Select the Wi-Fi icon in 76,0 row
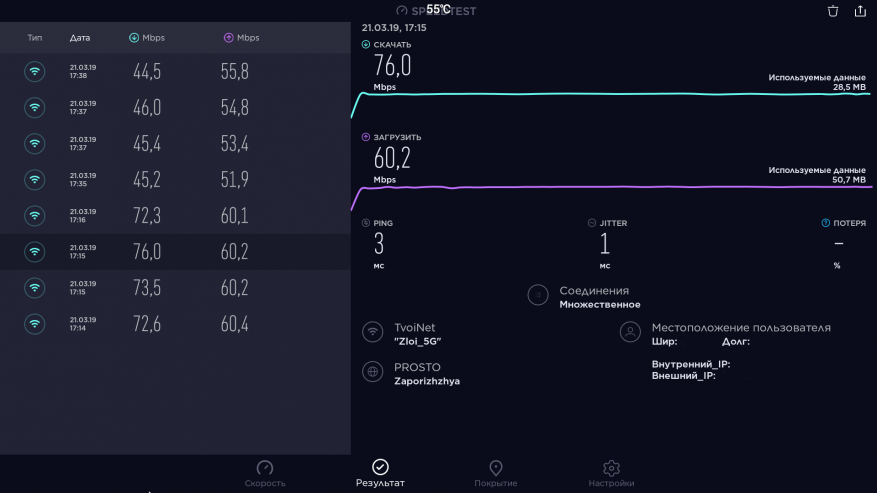The width and height of the screenshot is (877, 493). tap(35, 252)
